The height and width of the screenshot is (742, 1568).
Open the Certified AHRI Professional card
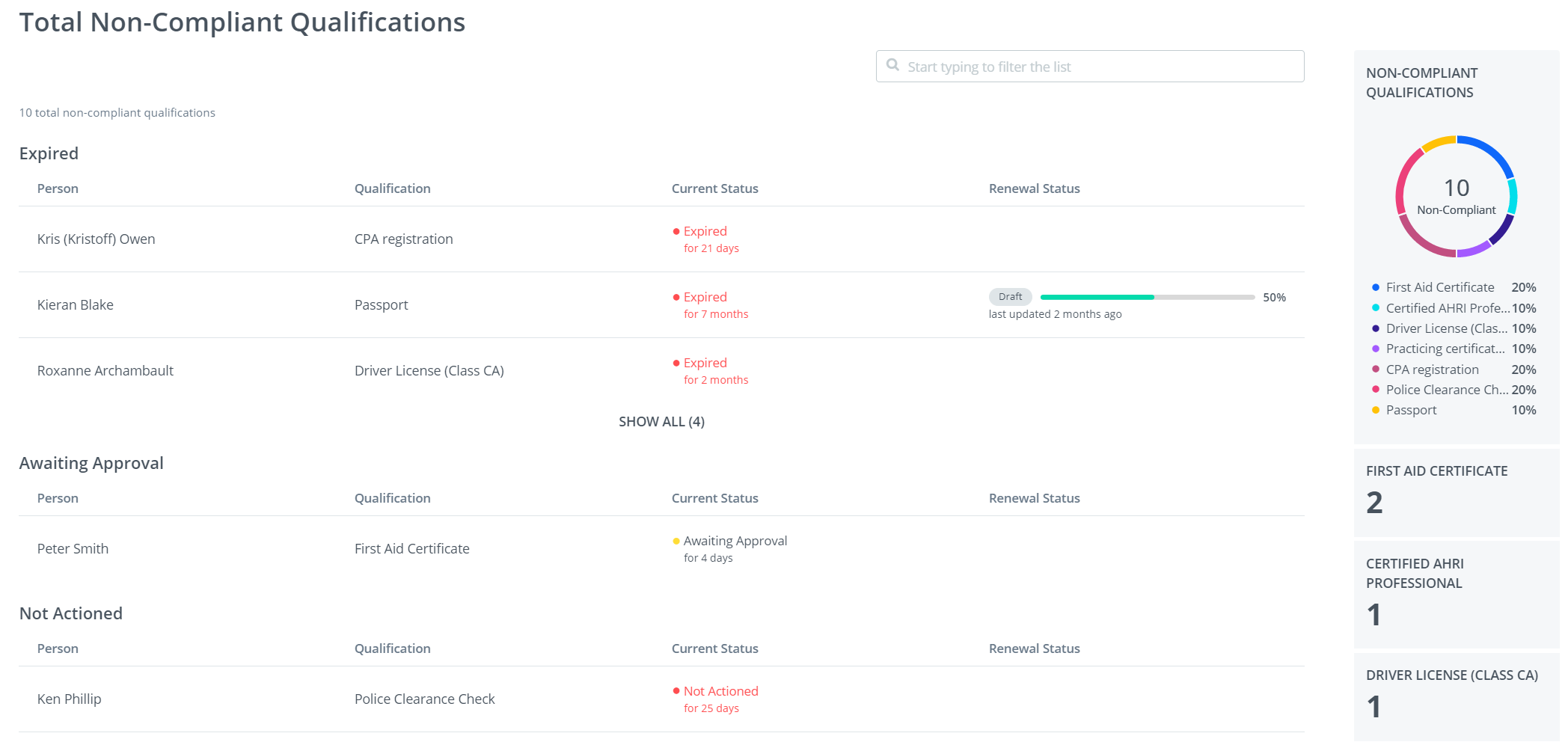pos(1456,594)
